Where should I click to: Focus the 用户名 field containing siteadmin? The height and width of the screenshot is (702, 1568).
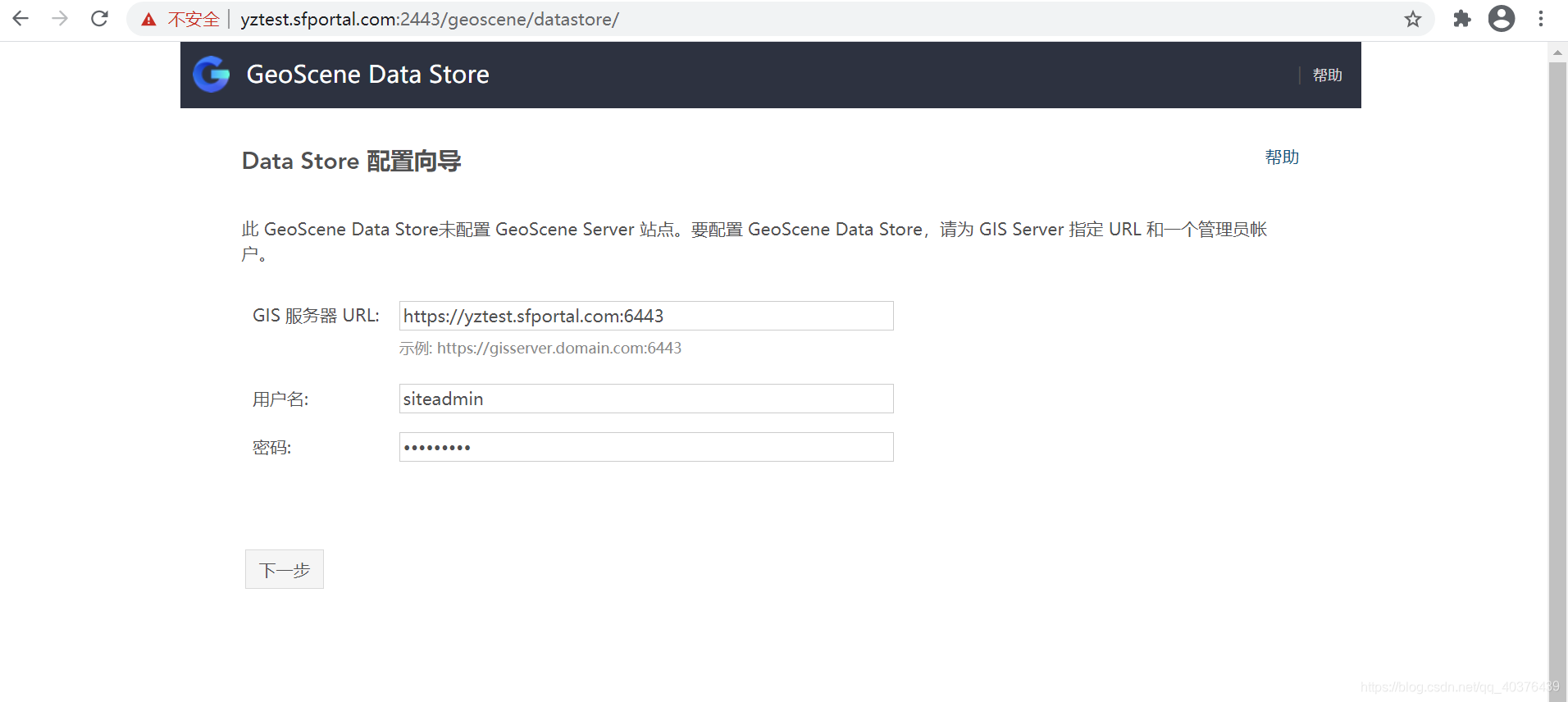pos(646,399)
